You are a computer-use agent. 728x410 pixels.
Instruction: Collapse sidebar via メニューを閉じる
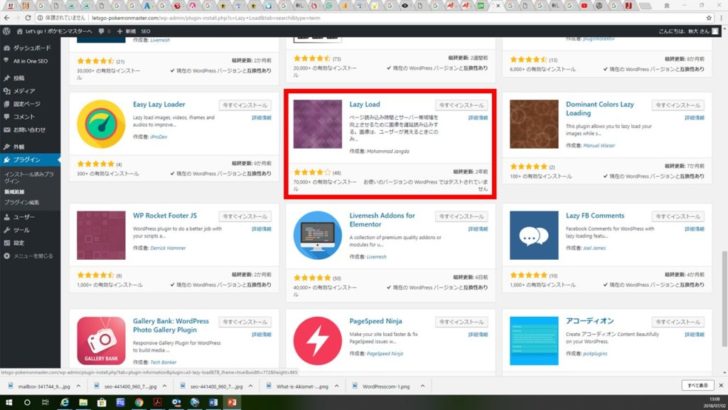(x=28, y=256)
